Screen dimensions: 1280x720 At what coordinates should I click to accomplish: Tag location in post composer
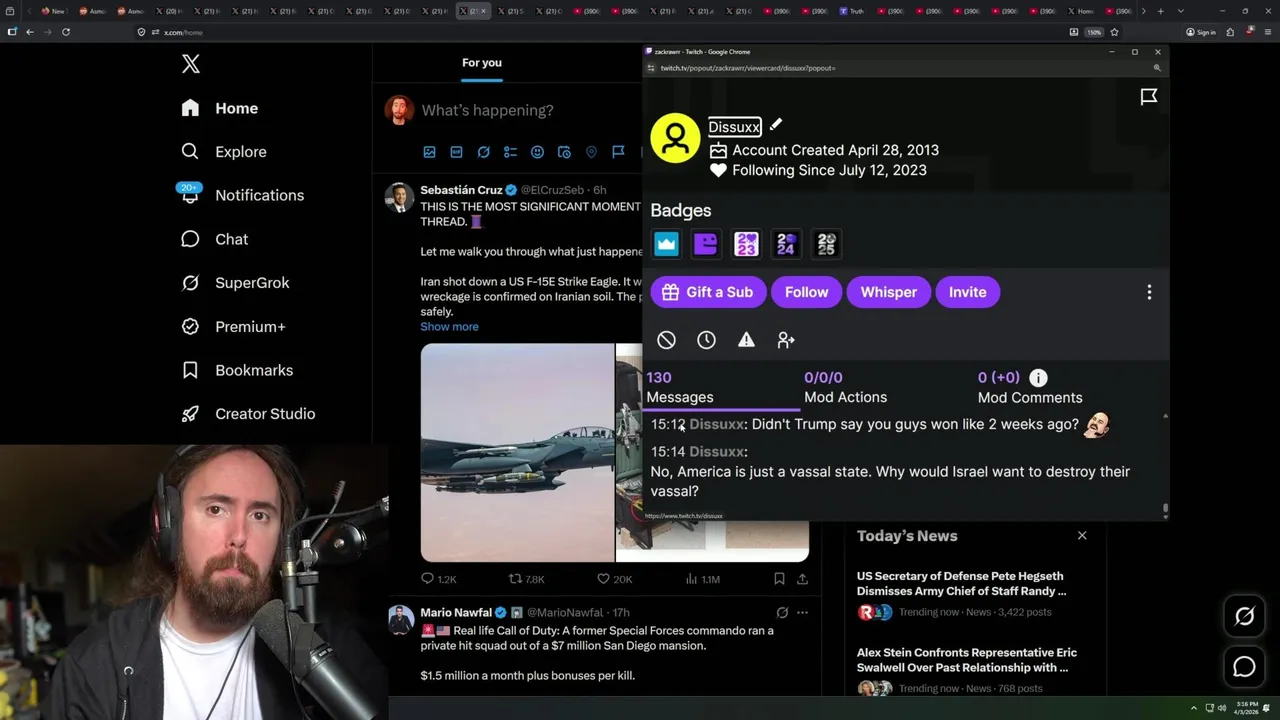tap(591, 152)
